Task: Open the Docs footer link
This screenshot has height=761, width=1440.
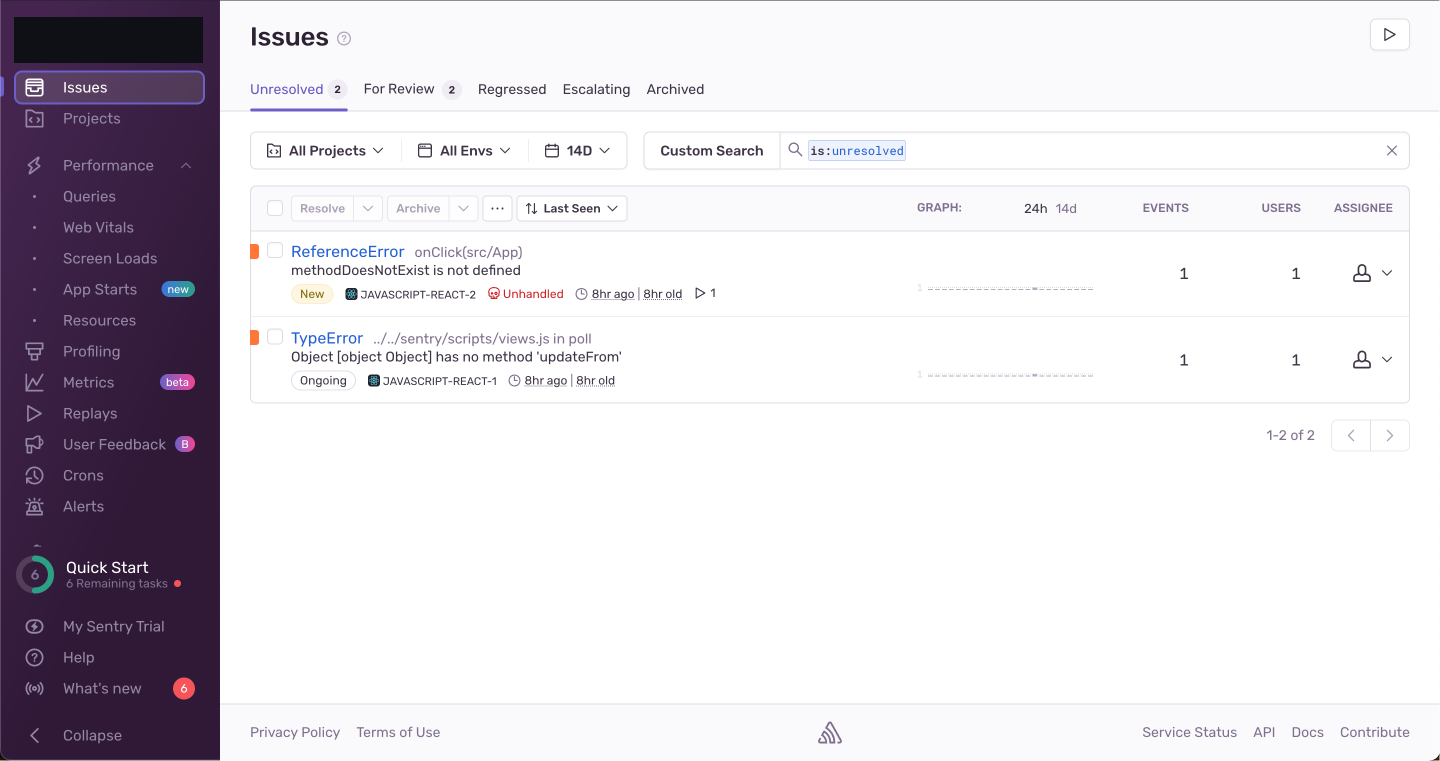Action: click(x=1307, y=732)
